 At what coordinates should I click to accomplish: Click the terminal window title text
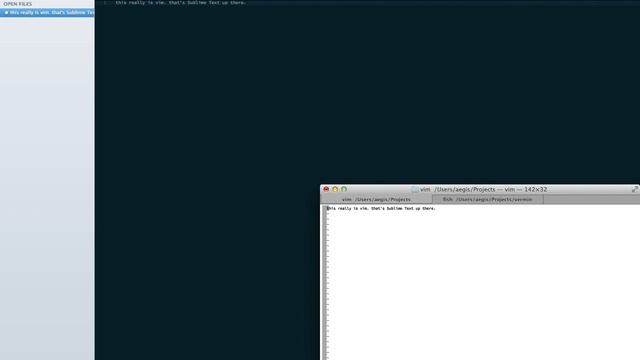click(484, 190)
